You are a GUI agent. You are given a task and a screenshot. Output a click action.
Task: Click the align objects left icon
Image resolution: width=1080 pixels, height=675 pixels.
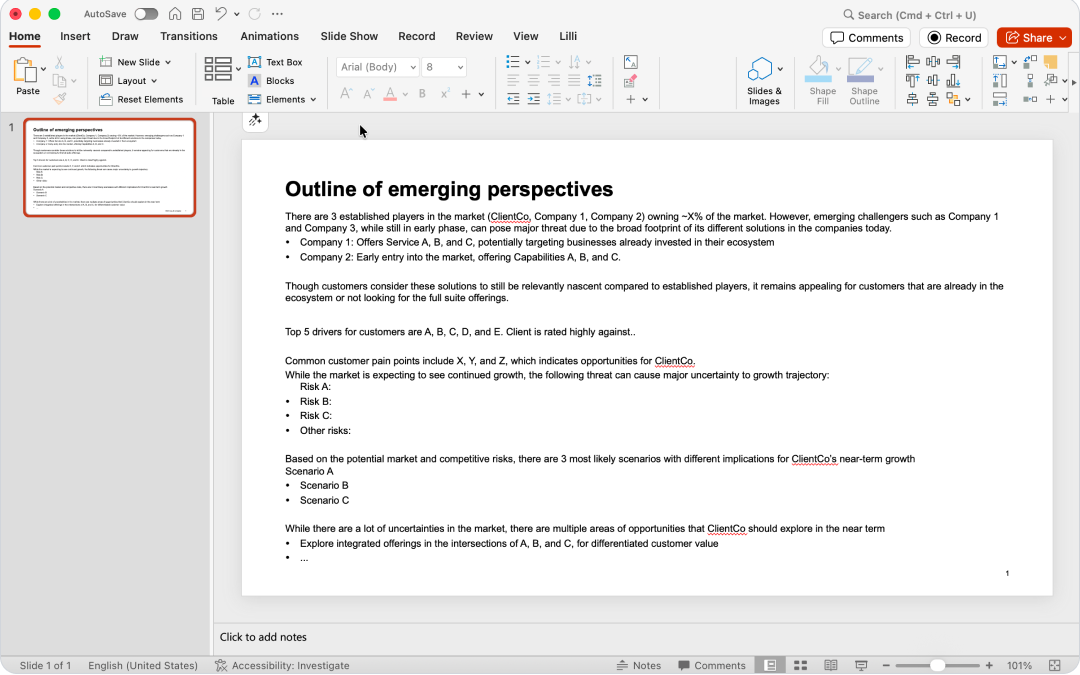[913, 62]
